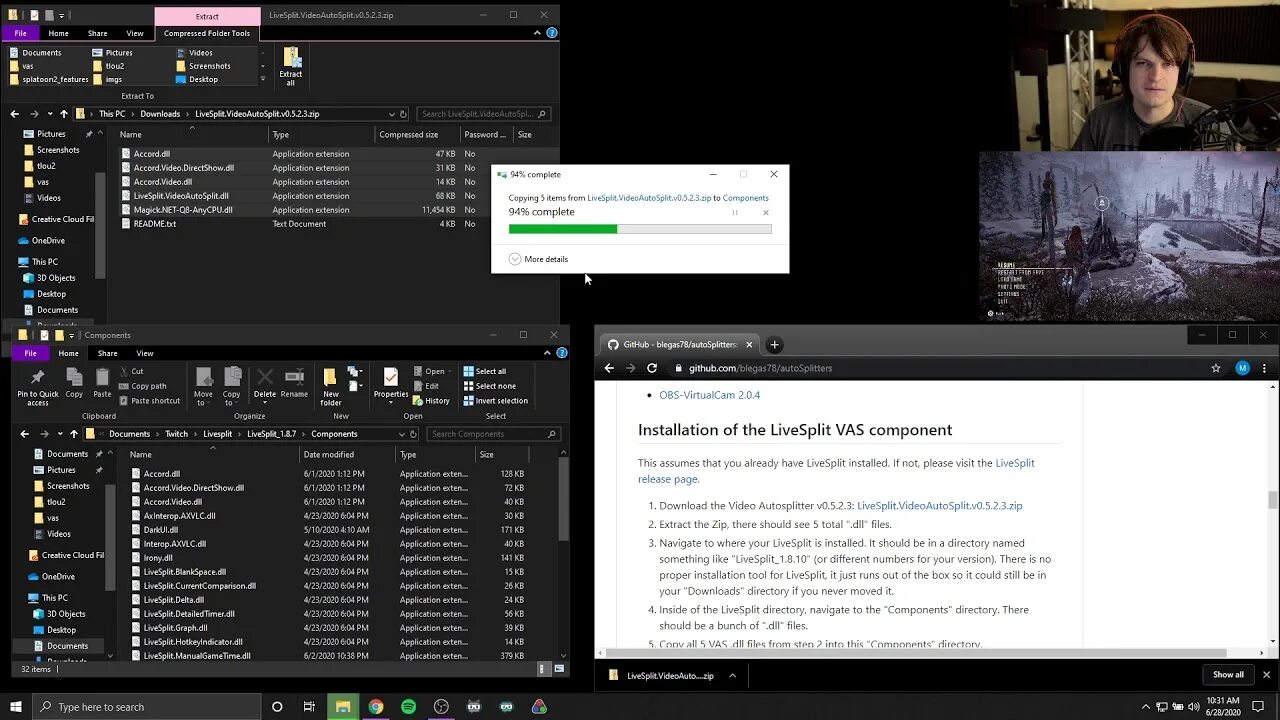Follow the LiveSplit release page link
This screenshot has width=1280, height=720.
tap(836, 470)
